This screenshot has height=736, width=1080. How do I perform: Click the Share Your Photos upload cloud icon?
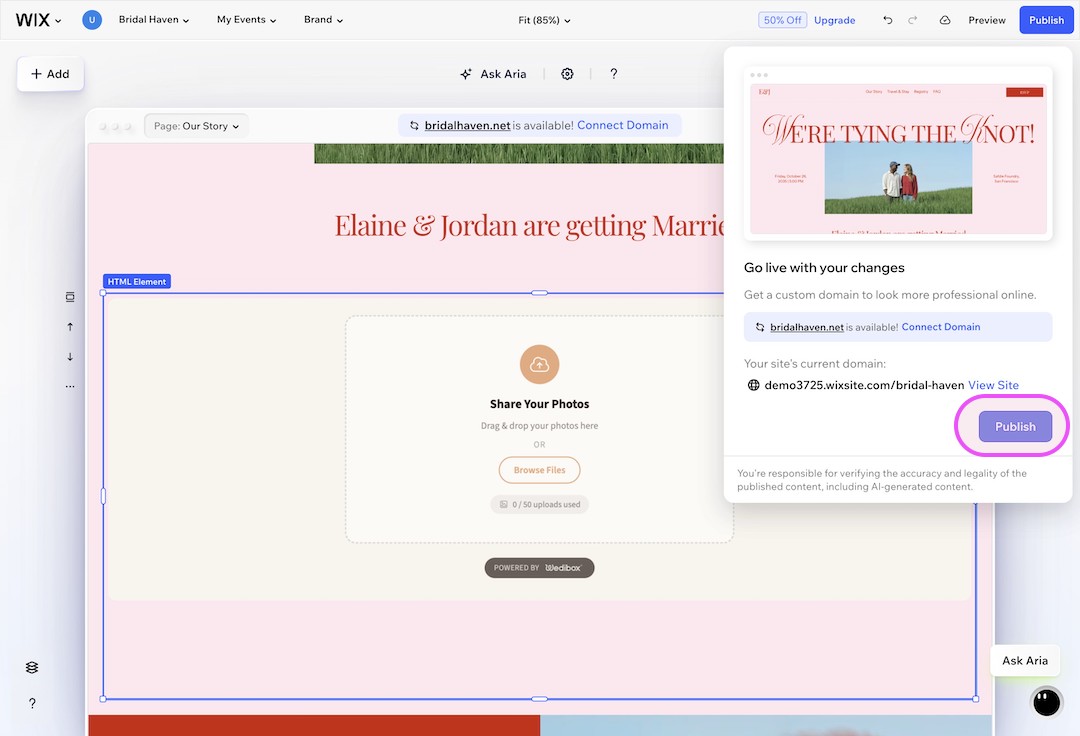pos(539,364)
